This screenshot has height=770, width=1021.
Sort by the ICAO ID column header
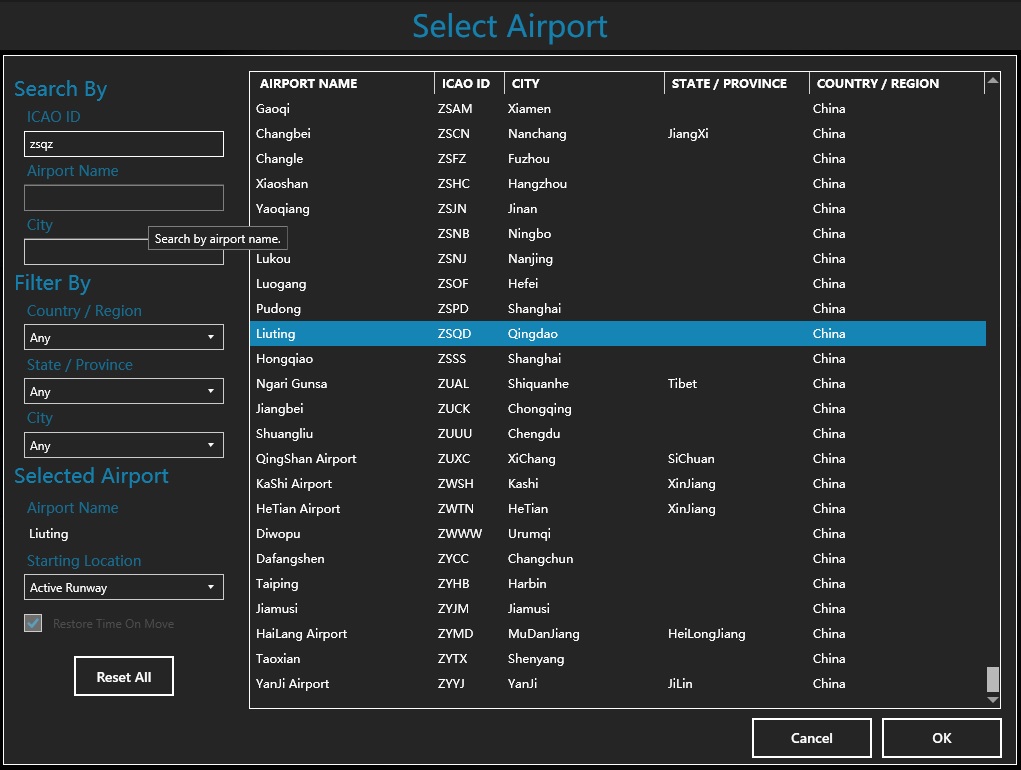point(466,84)
